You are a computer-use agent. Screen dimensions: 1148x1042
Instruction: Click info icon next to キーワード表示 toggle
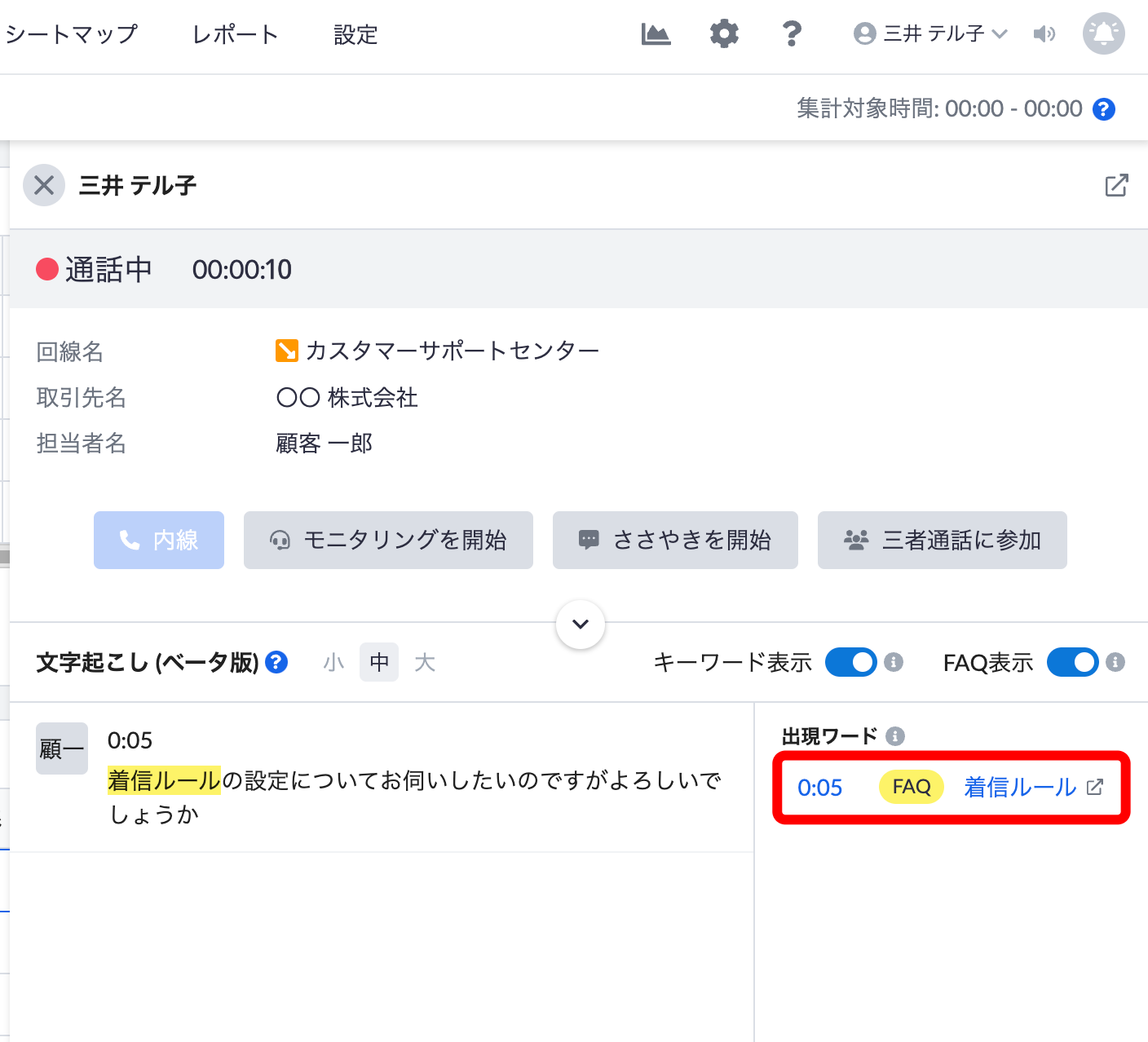coord(894,662)
